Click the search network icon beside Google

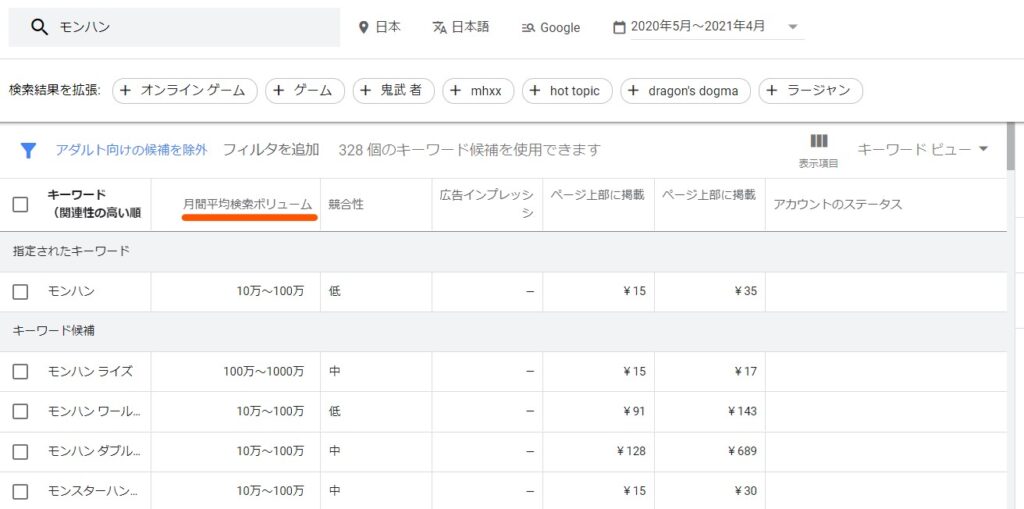tap(528, 28)
